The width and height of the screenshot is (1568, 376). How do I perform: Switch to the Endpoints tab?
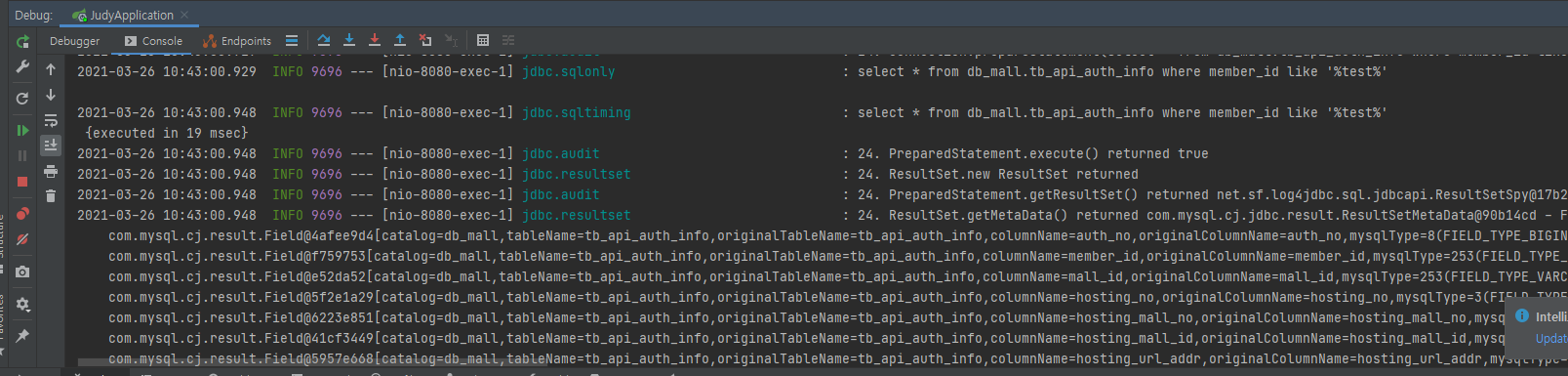click(237, 41)
